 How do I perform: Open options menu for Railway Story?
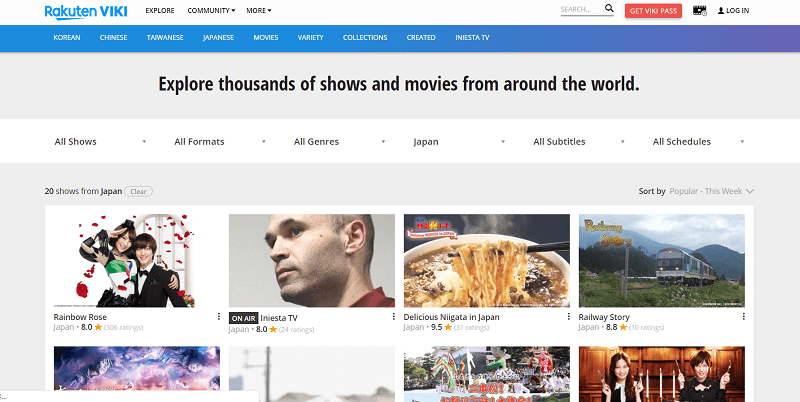pos(743,317)
